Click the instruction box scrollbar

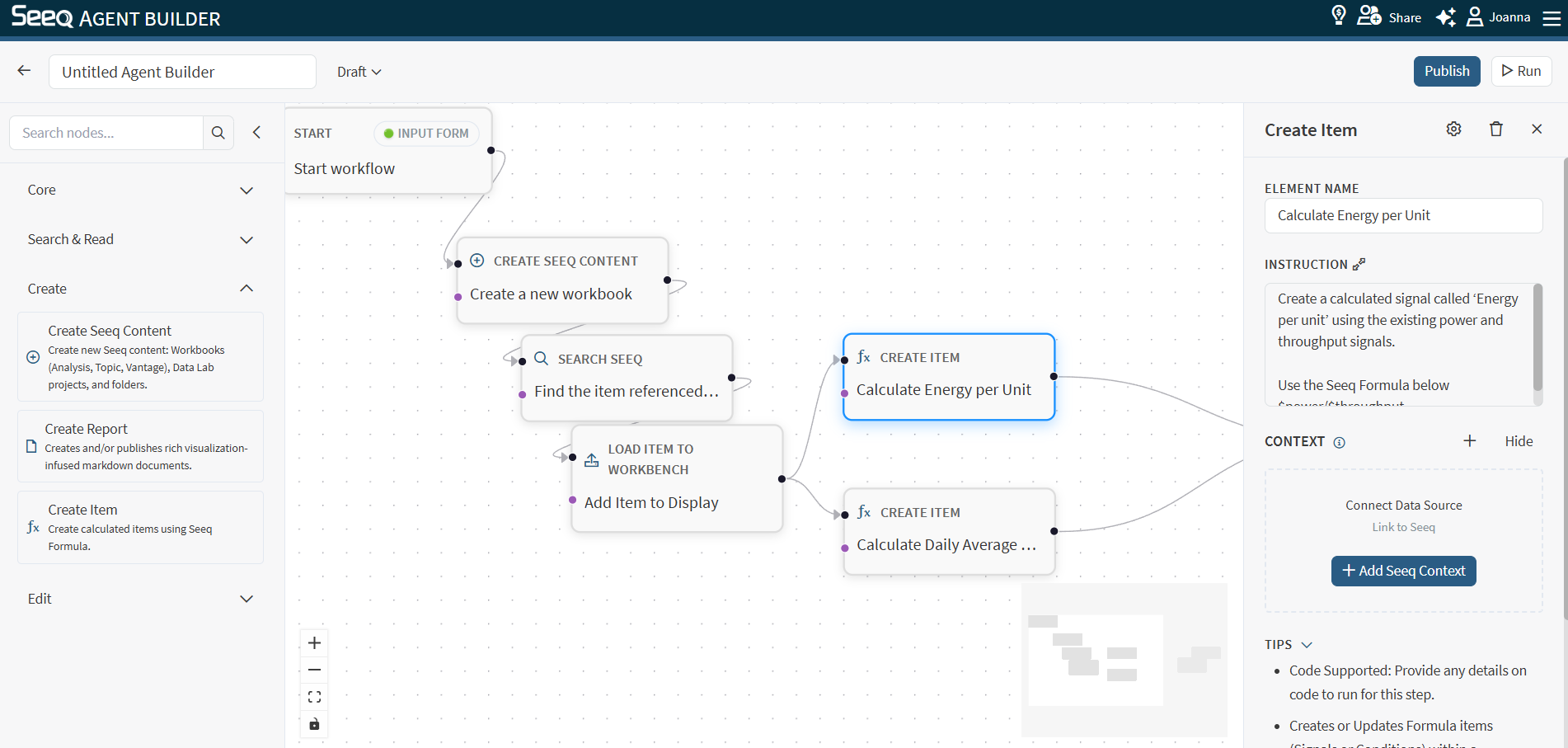(1537, 338)
